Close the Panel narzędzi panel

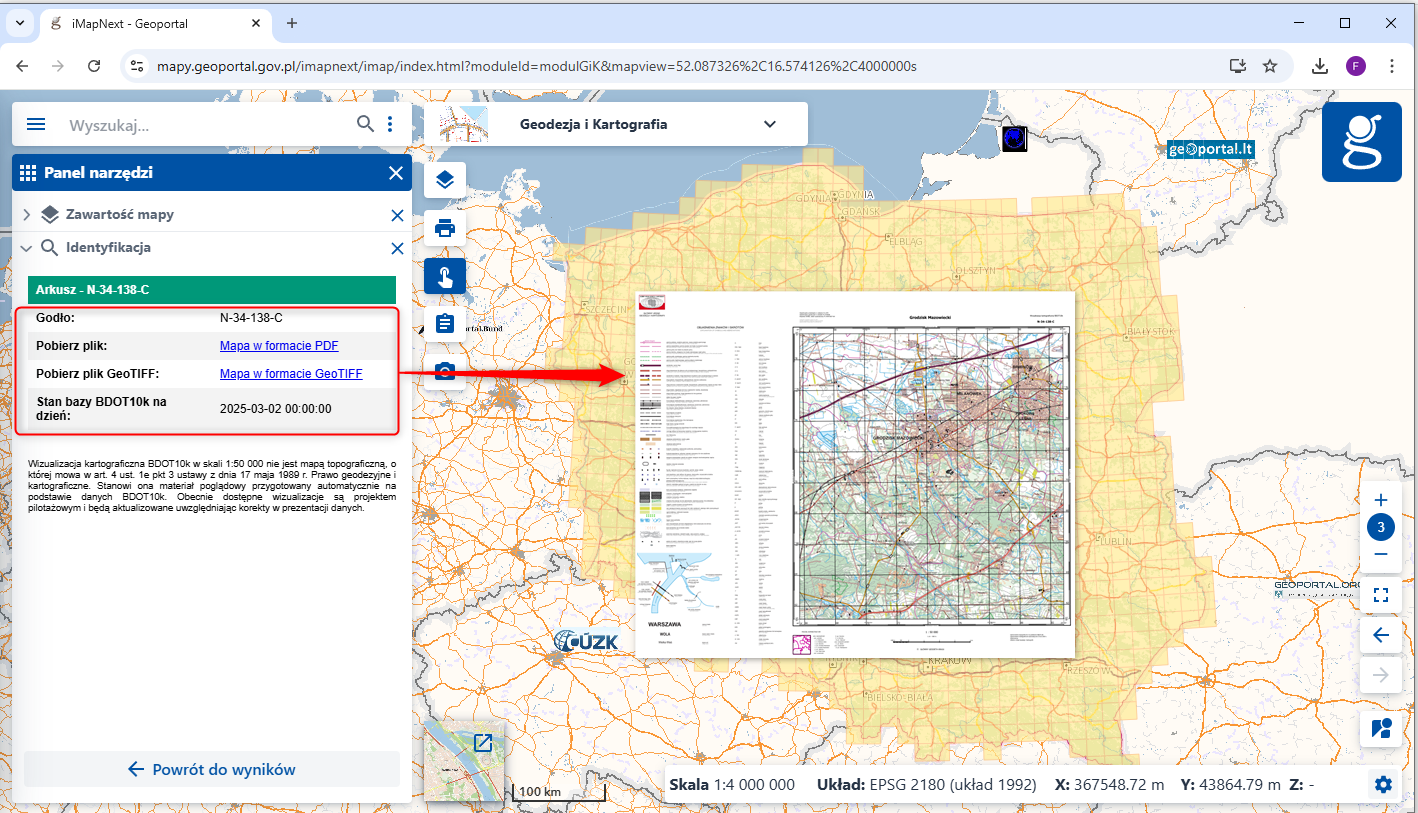(395, 173)
